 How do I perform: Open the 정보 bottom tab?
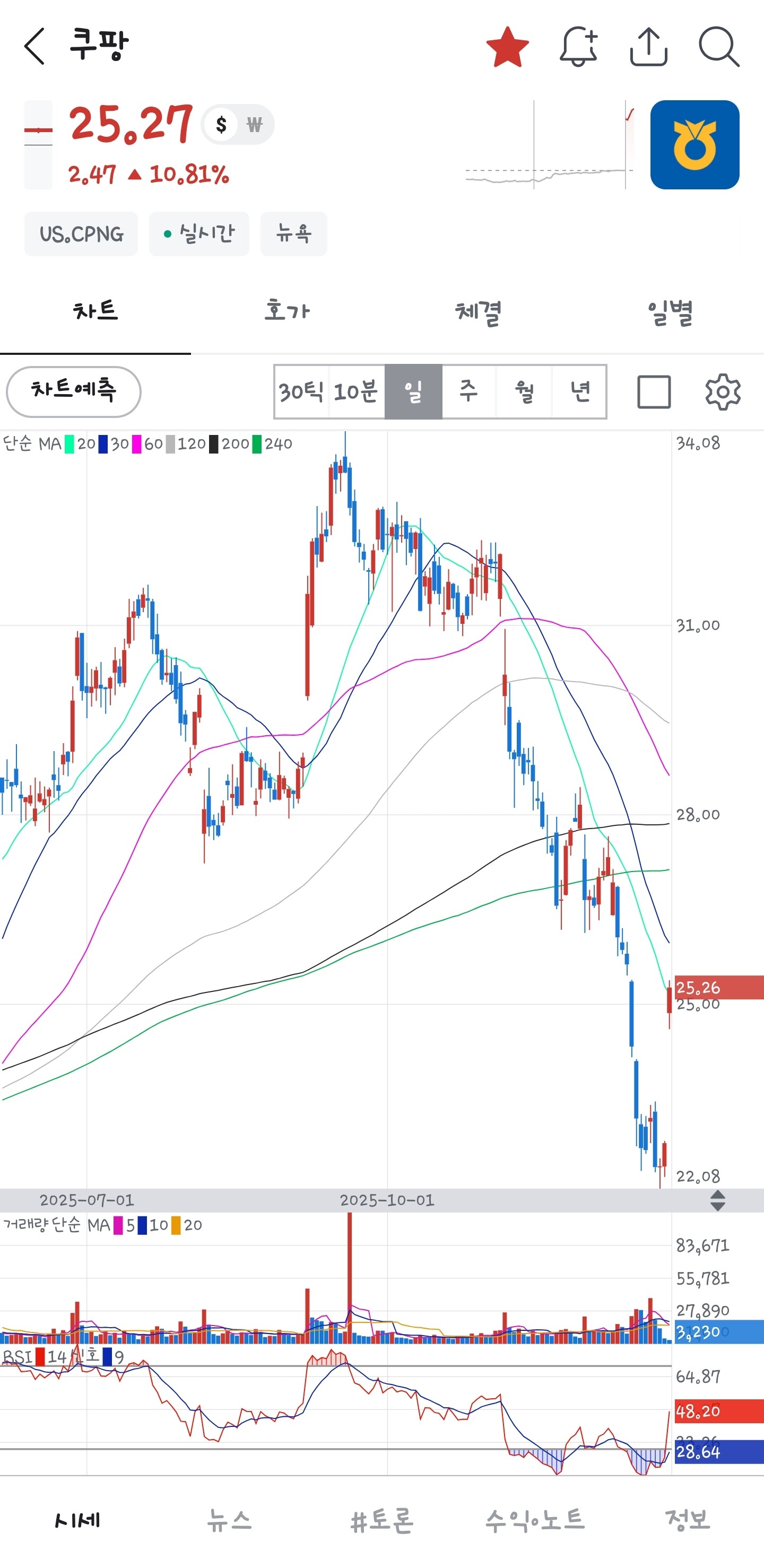[x=688, y=1520]
